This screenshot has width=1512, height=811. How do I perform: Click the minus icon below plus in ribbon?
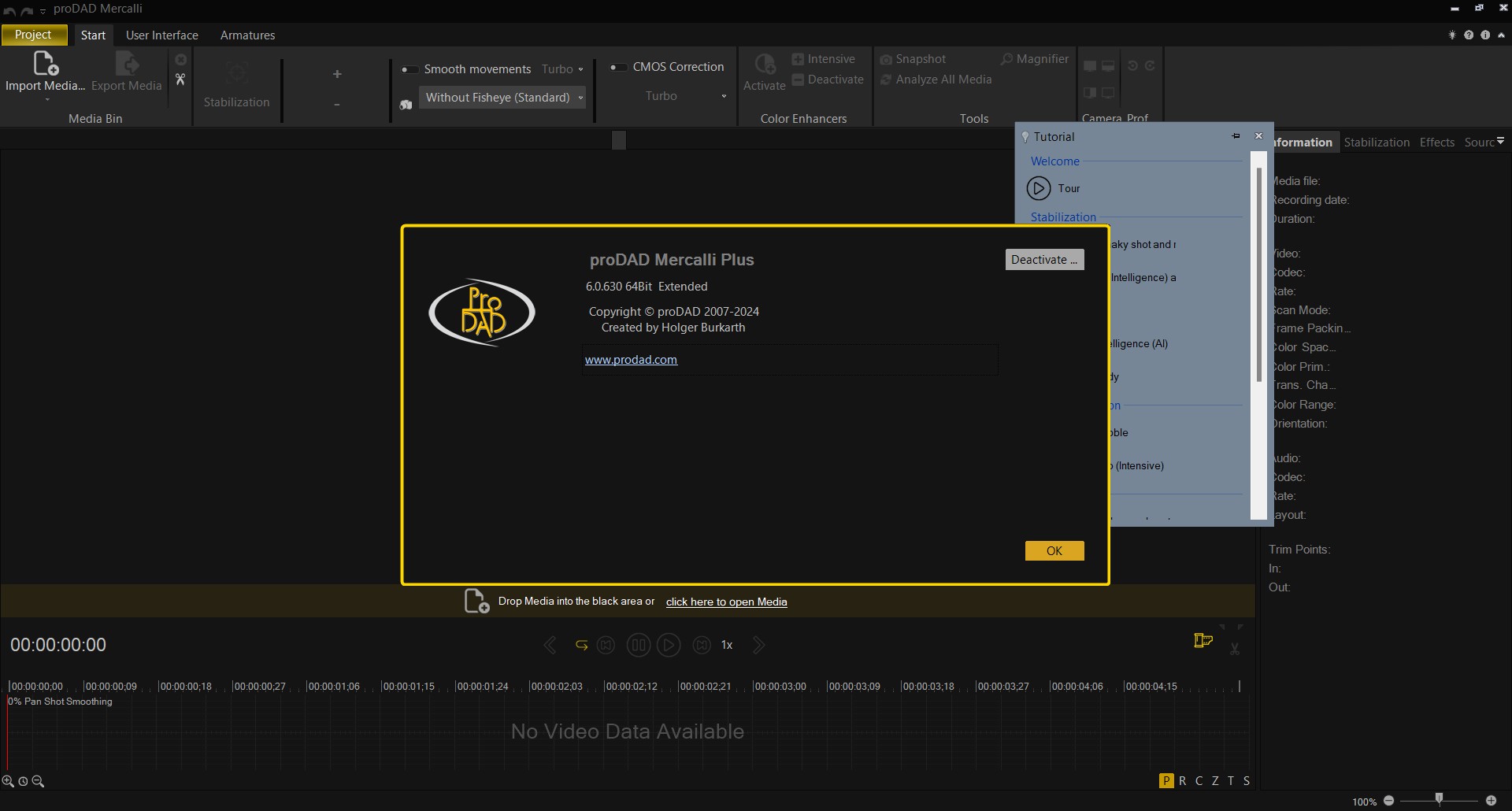click(337, 105)
